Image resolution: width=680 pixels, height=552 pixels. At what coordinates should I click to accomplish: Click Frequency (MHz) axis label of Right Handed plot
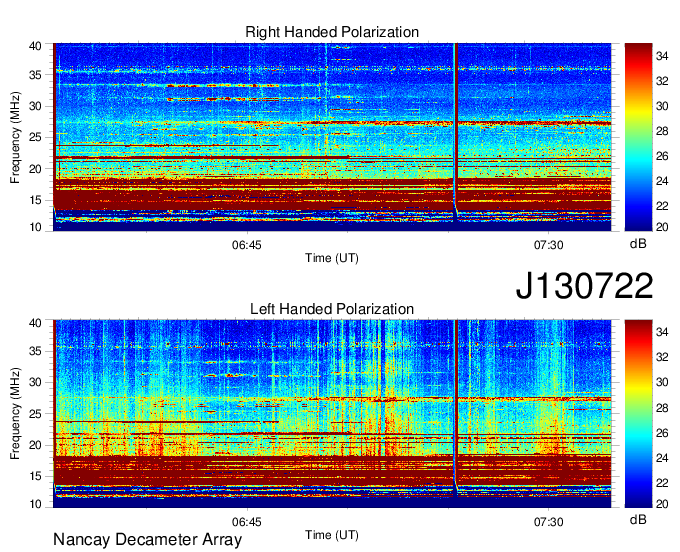tap(15, 137)
